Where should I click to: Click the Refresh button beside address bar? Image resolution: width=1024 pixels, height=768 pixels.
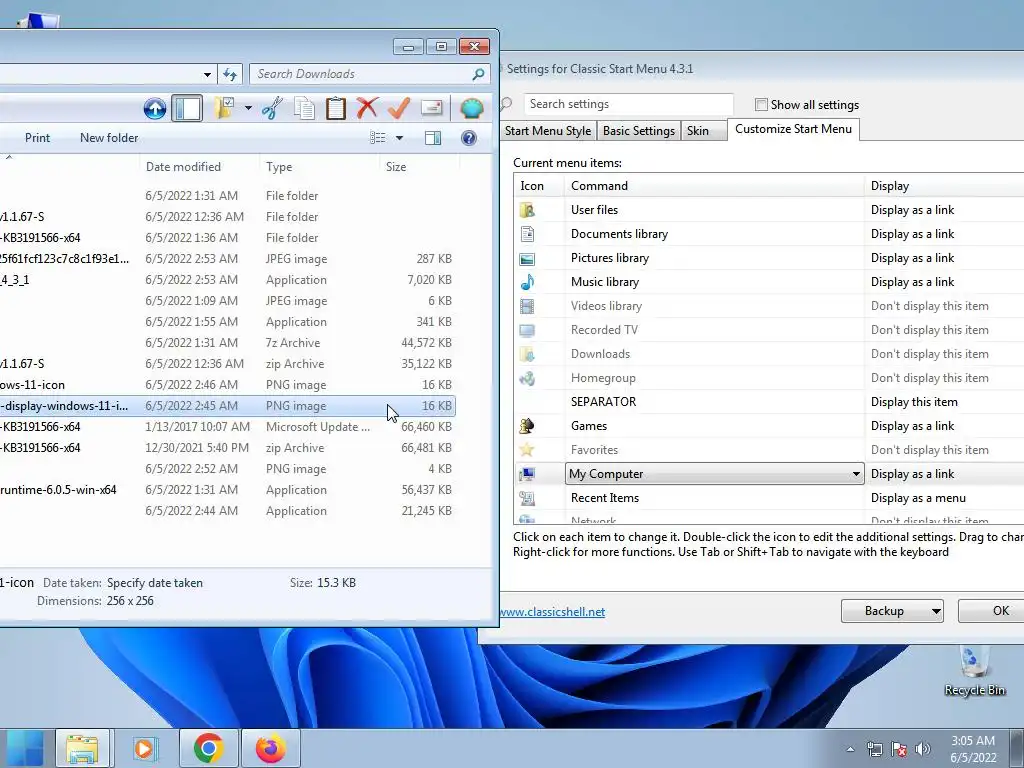click(x=230, y=74)
